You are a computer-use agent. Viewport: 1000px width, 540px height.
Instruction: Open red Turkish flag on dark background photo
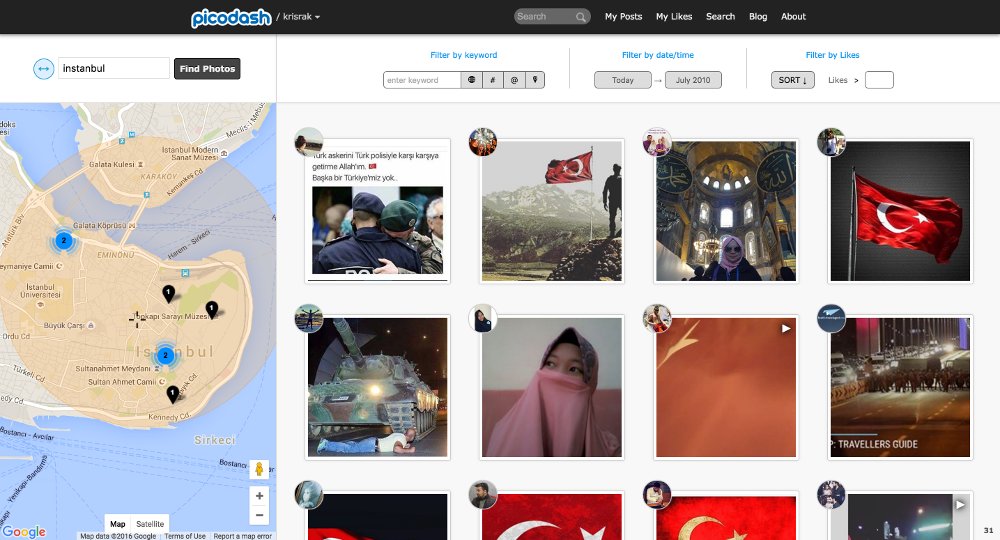click(x=900, y=211)
